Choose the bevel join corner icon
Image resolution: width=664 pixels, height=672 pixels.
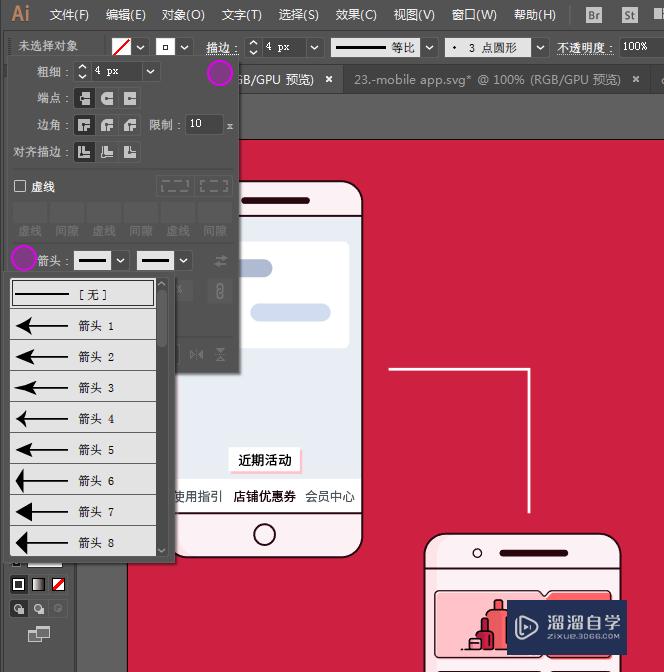pyautogui.click(x=130, y=125)
